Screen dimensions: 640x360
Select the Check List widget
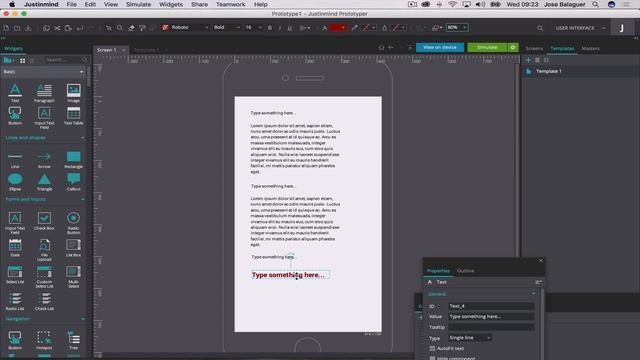44,302
